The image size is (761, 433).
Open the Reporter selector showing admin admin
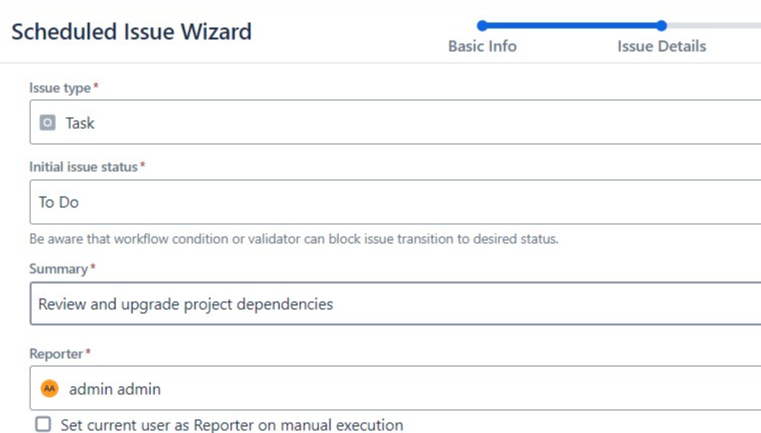pos(400,388)
